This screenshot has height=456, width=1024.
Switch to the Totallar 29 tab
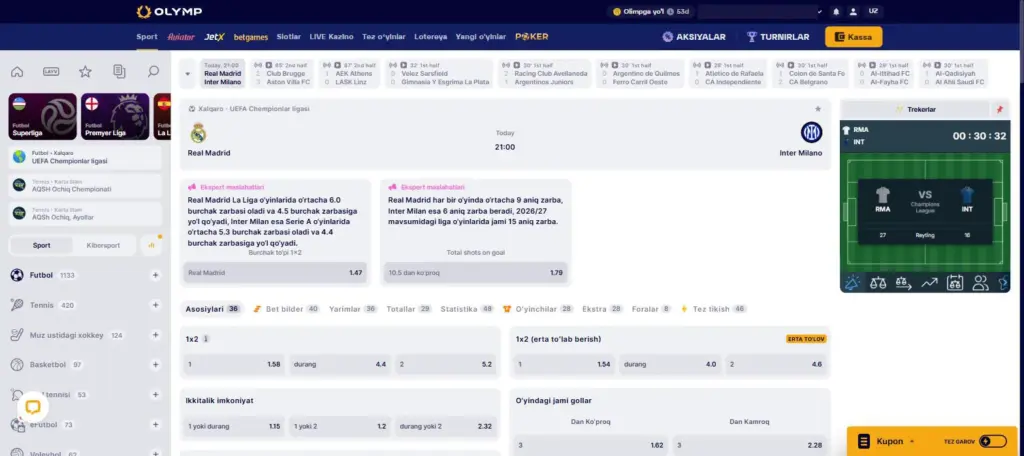409,309
